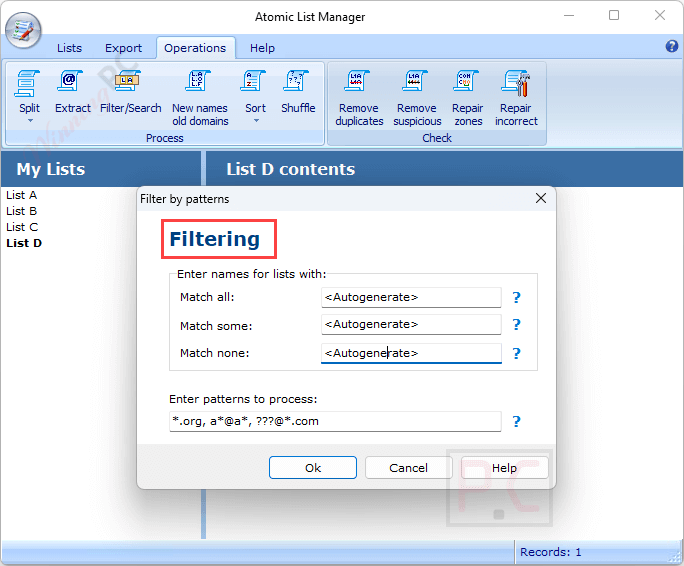Run Remove duplicates check
Image resolution: width=684 pixels, height=566 pixels.
tap(359, 98)
